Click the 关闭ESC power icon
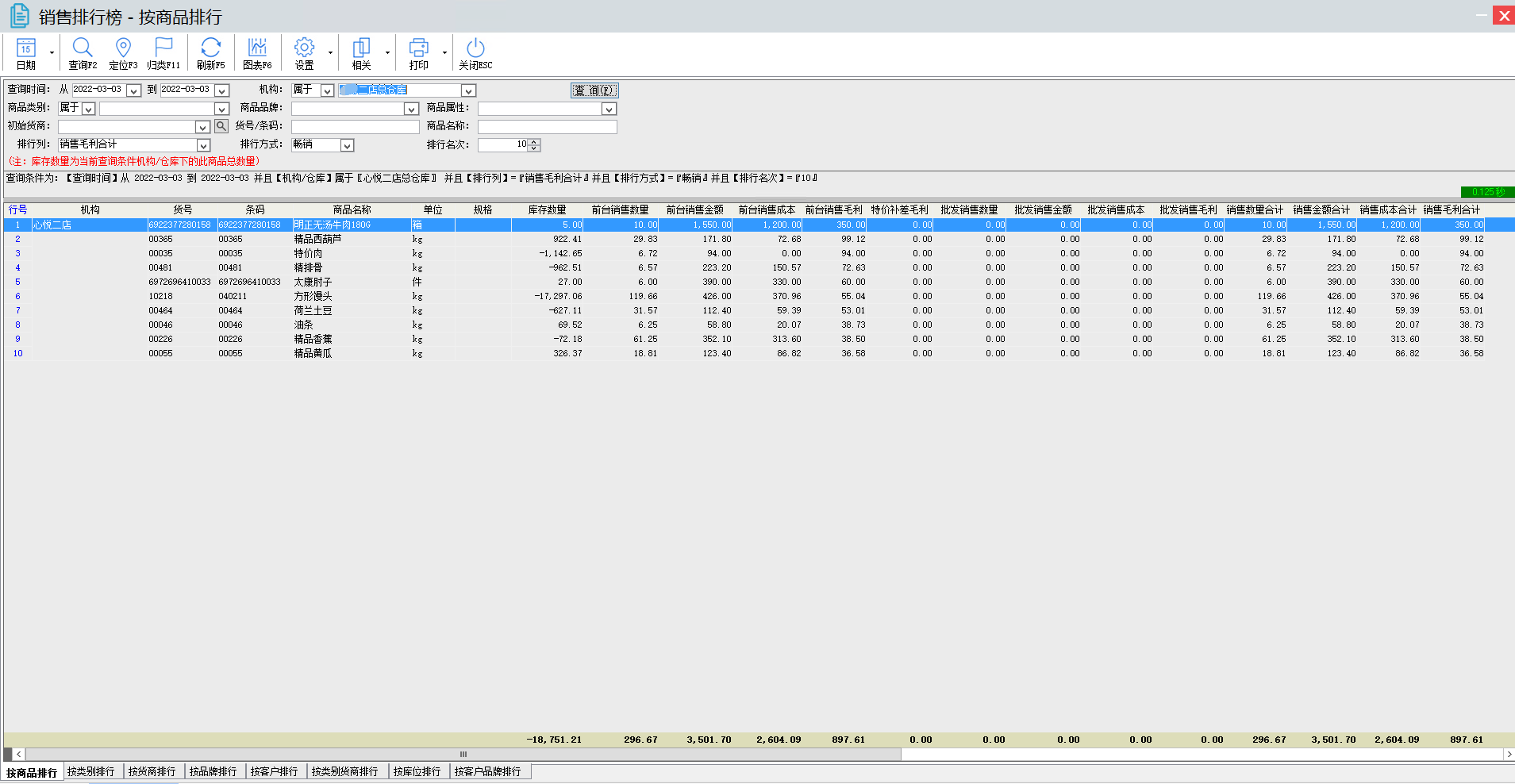 [x=475, y=53]
